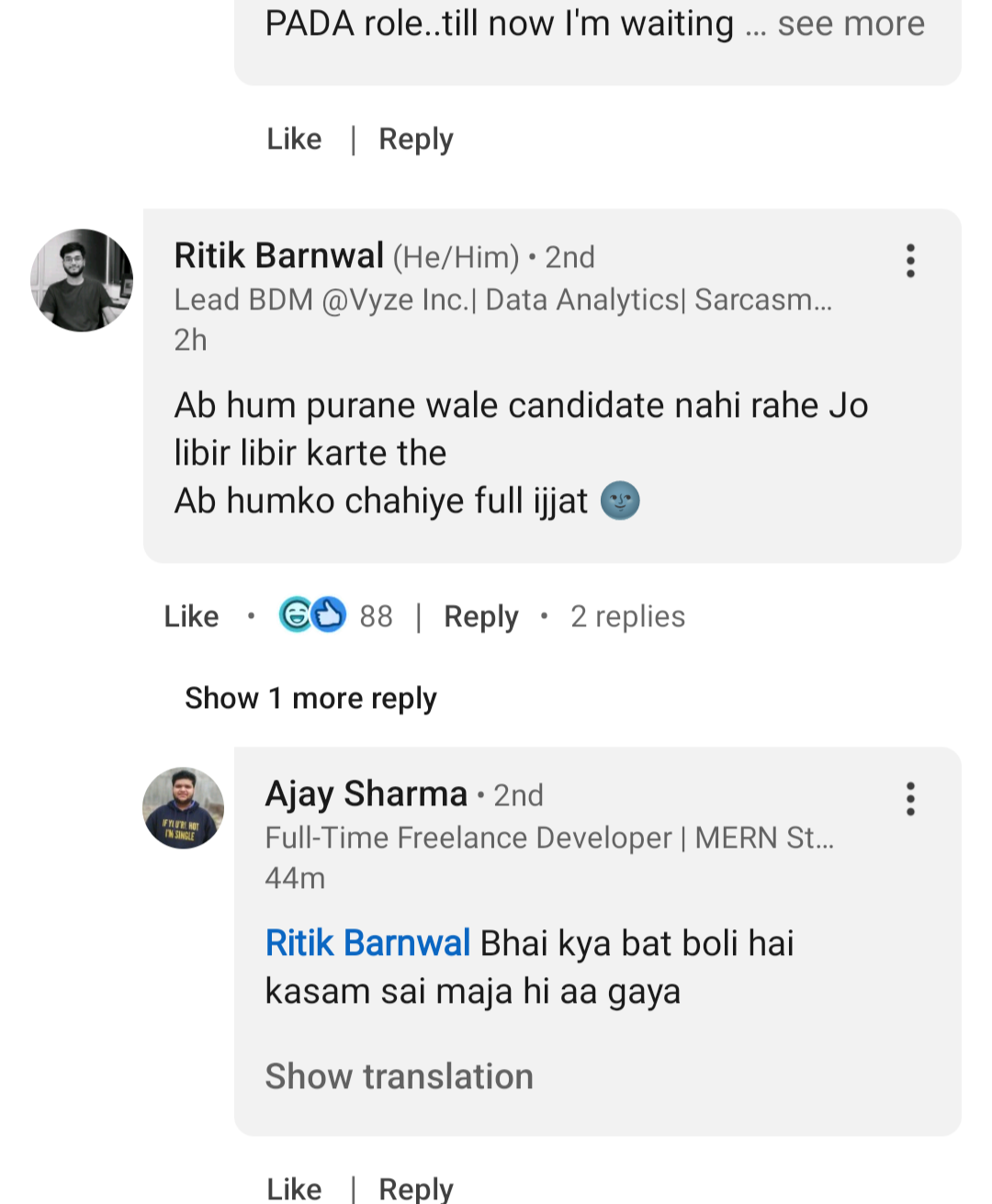The width and height of the screenshot is (992, 1204).
Task: Expand the PADA role comment with see more
Action: click(851, 24)
